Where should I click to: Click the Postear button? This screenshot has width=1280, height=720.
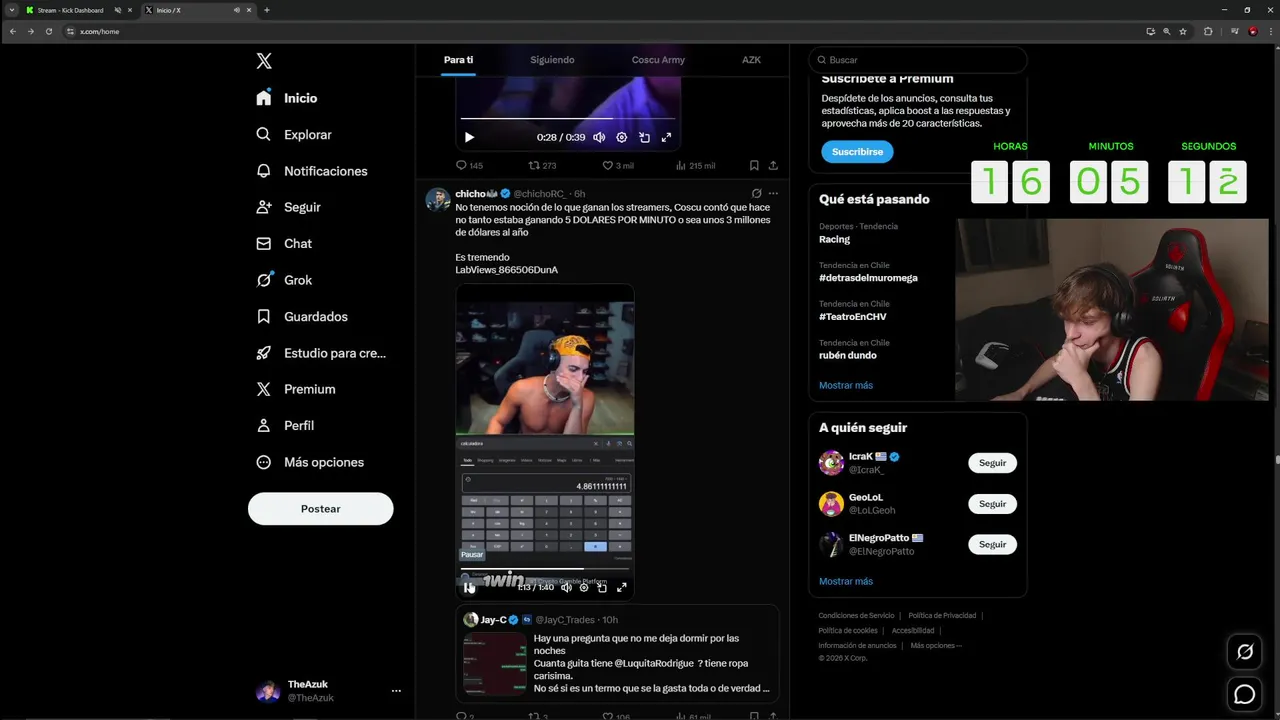[321, 508]
